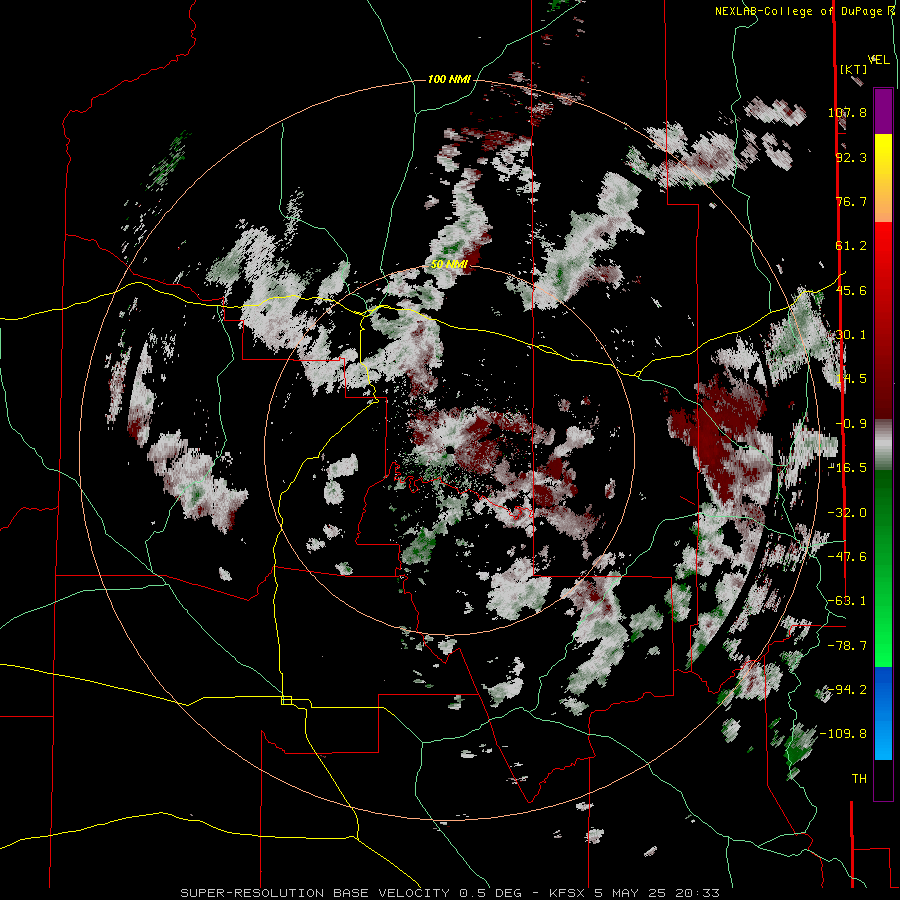900x900 pixels.
Task: Click the [KT] units label
Action: (854, 69)
